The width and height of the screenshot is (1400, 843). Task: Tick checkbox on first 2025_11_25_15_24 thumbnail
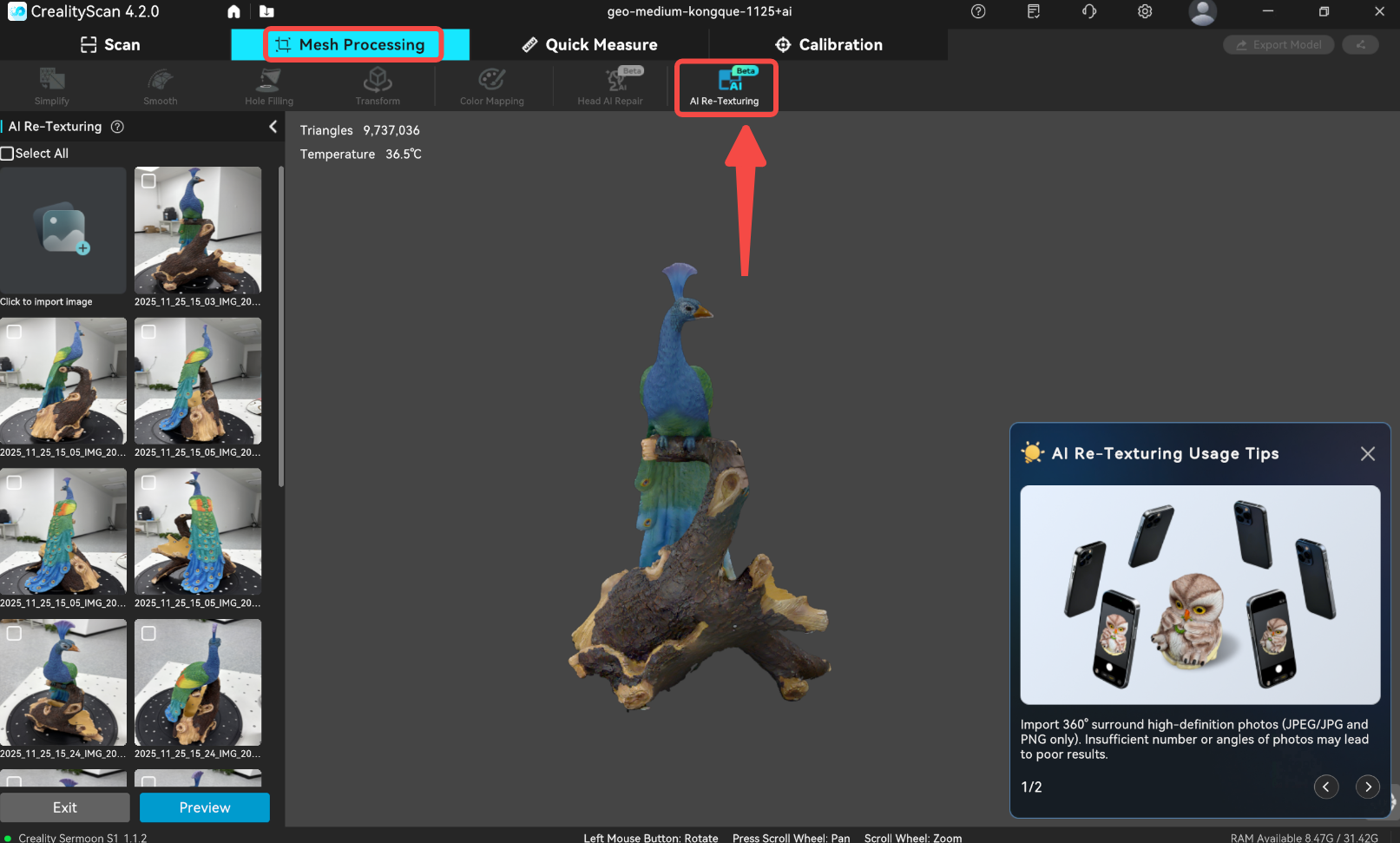pyautogui.click(x=14, y=633)
